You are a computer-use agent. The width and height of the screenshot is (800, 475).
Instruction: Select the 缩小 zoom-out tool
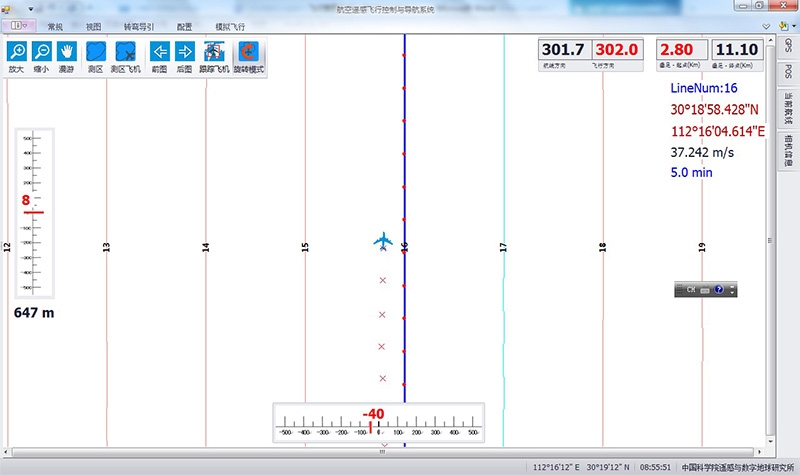[x=42, y=57]
